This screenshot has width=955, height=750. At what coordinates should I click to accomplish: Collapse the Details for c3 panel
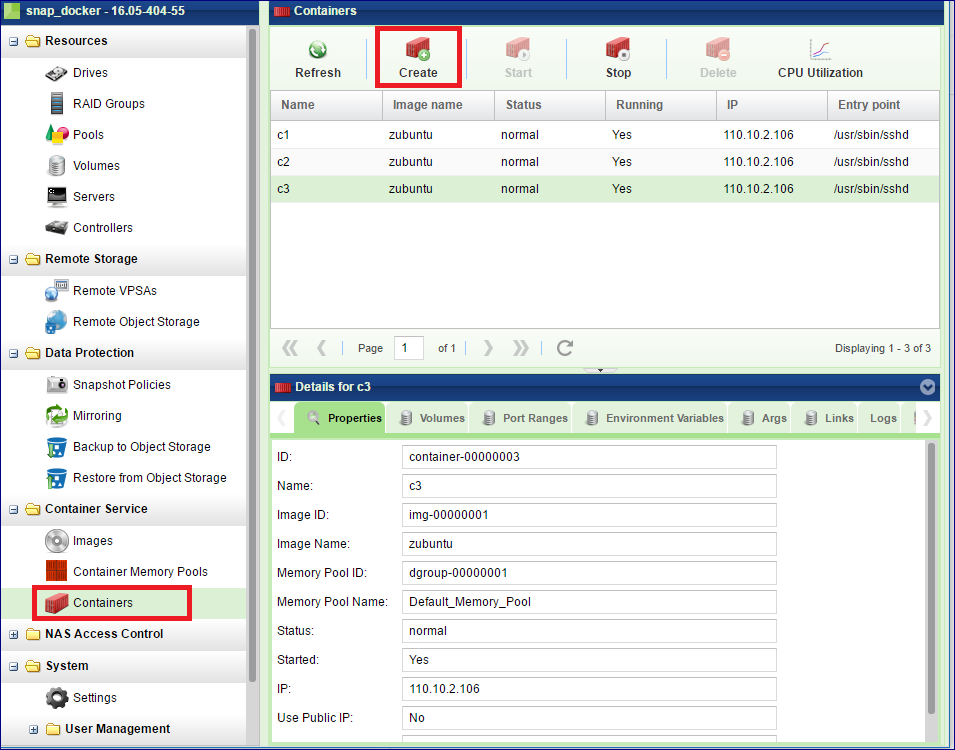927,387
